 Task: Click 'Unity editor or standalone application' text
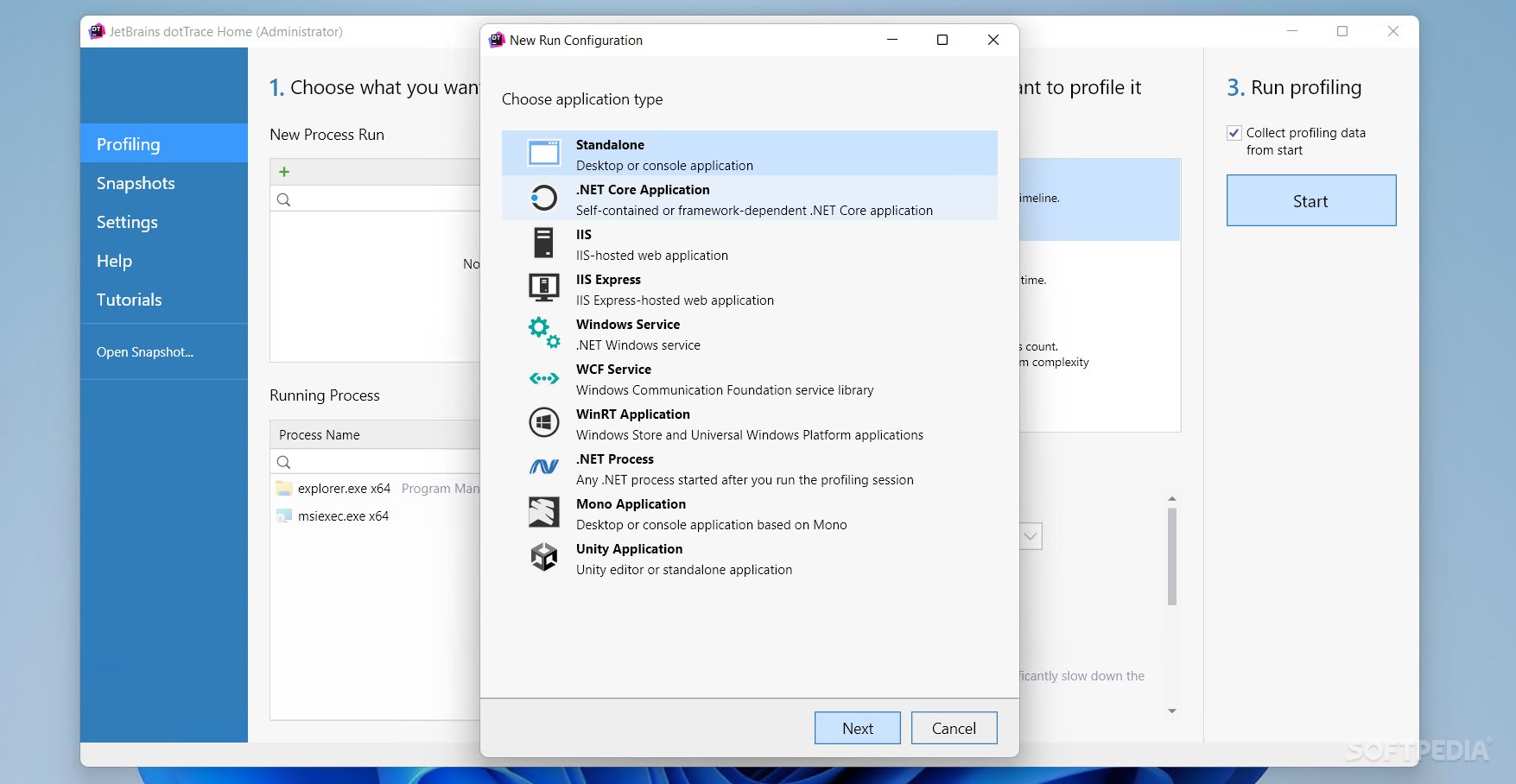(684, 570)
